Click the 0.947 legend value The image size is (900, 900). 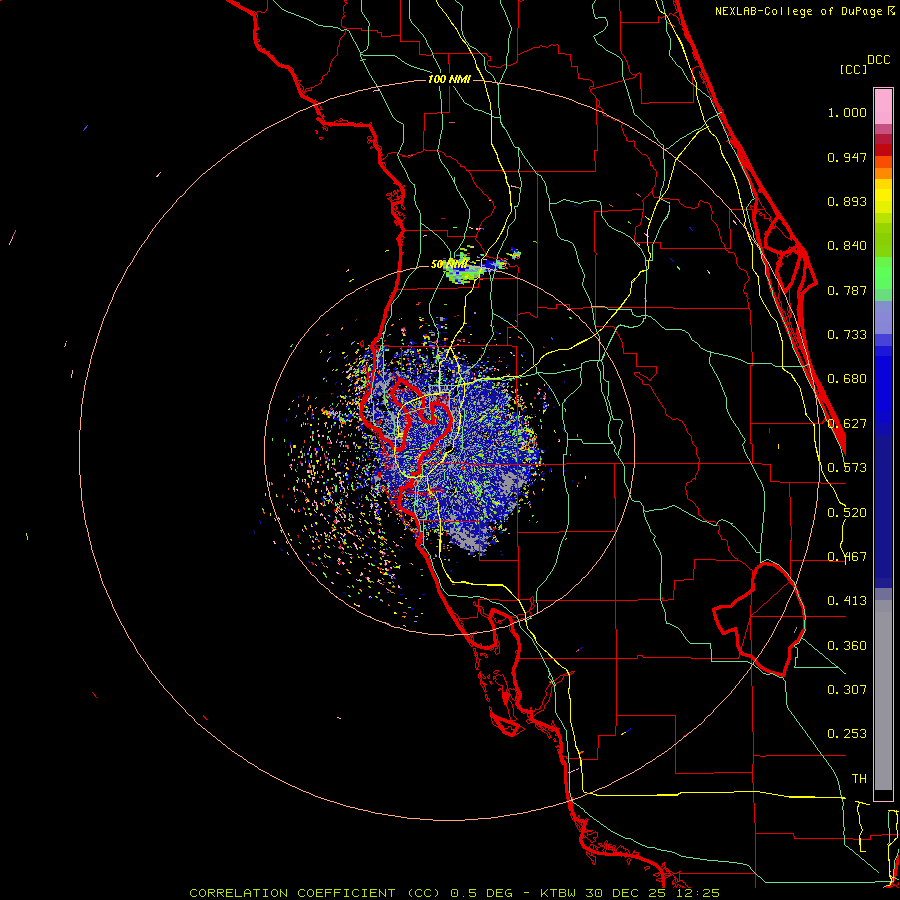pos(847,157)
